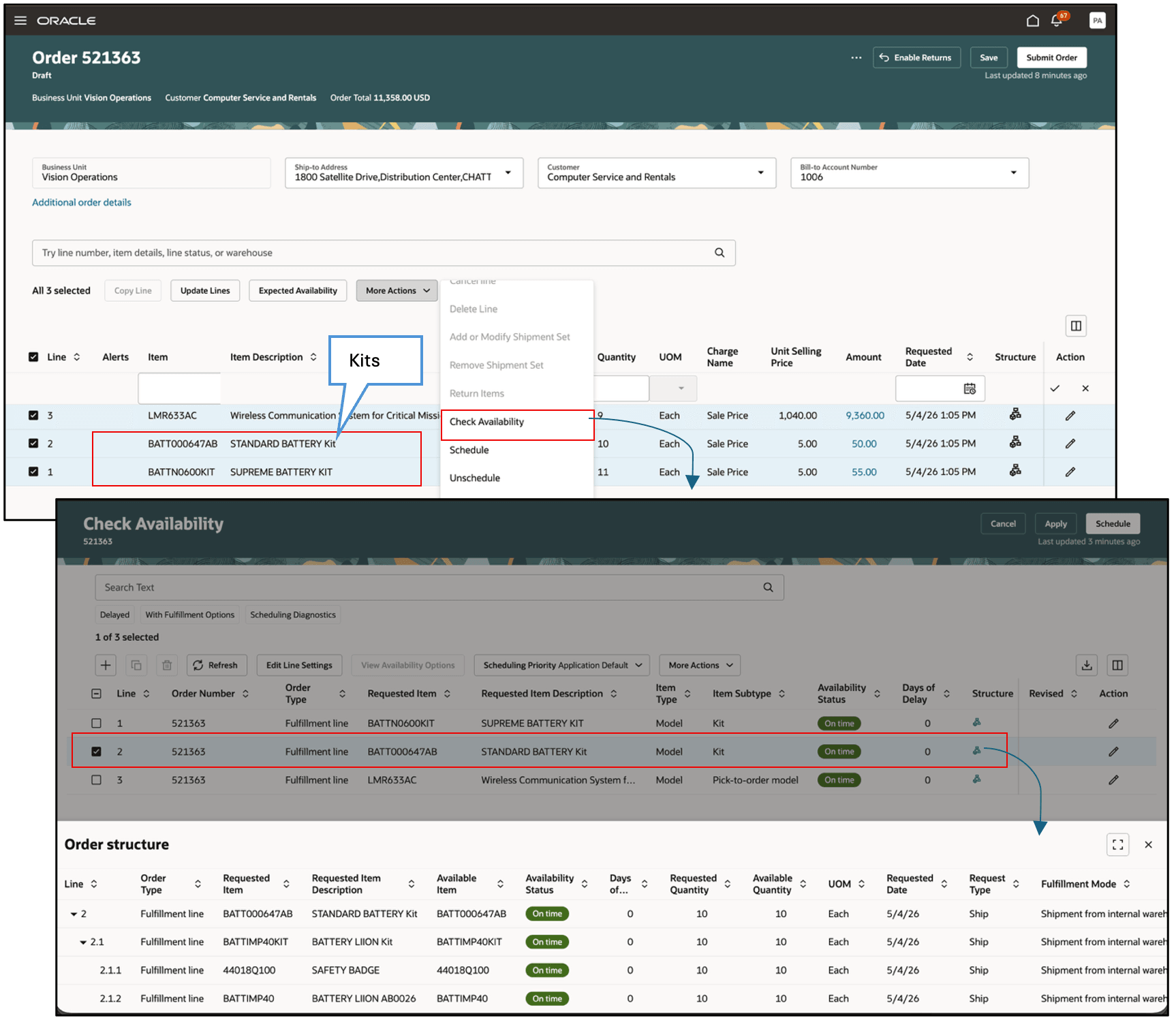This screenshot has width=1176, height=1022.
Task: Click the duplicate line icon in Check Availability
Action: pyautogui.click(x=136, y=665)
